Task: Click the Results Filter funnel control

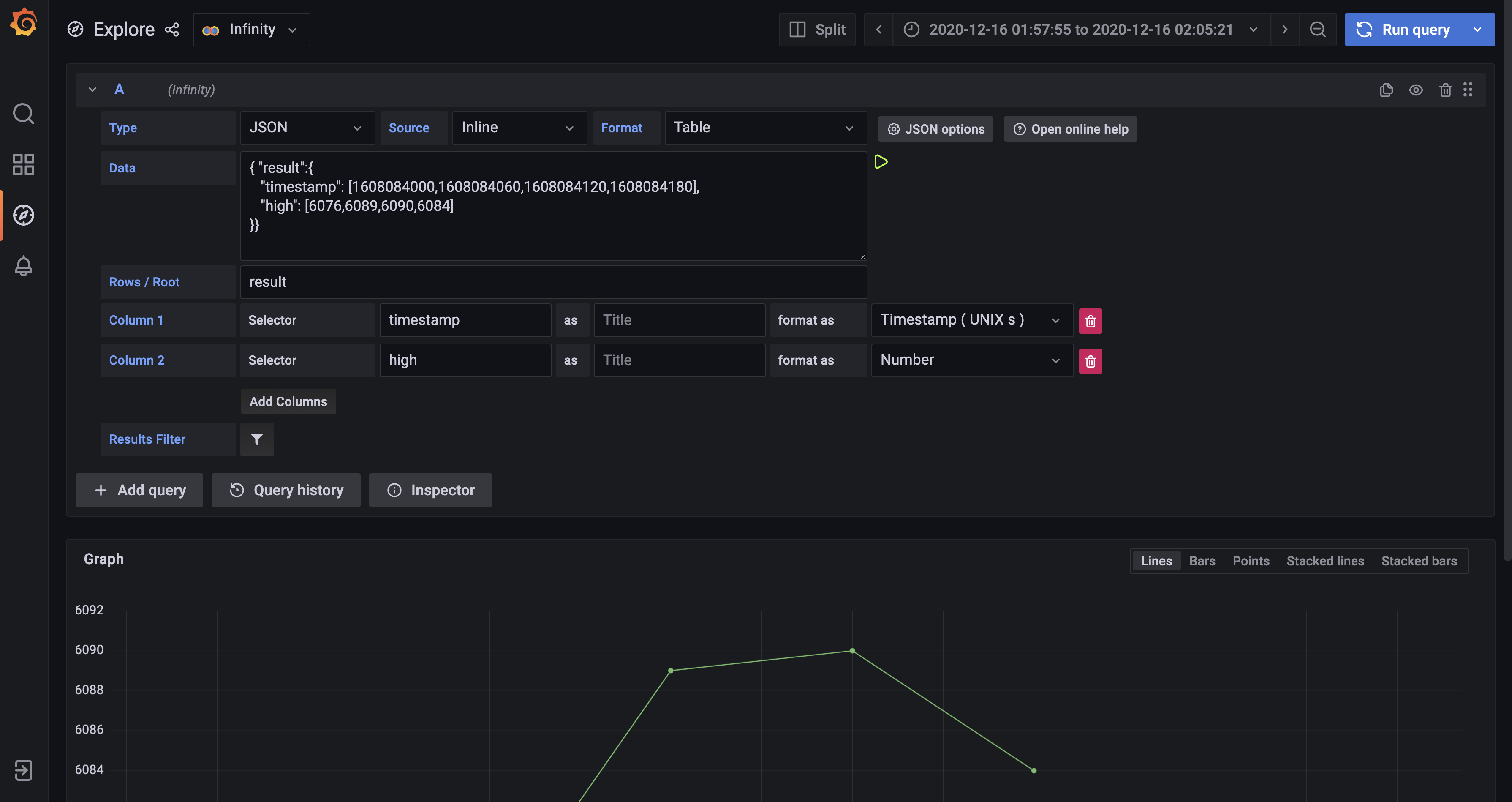Action: (x=257, y=439)
